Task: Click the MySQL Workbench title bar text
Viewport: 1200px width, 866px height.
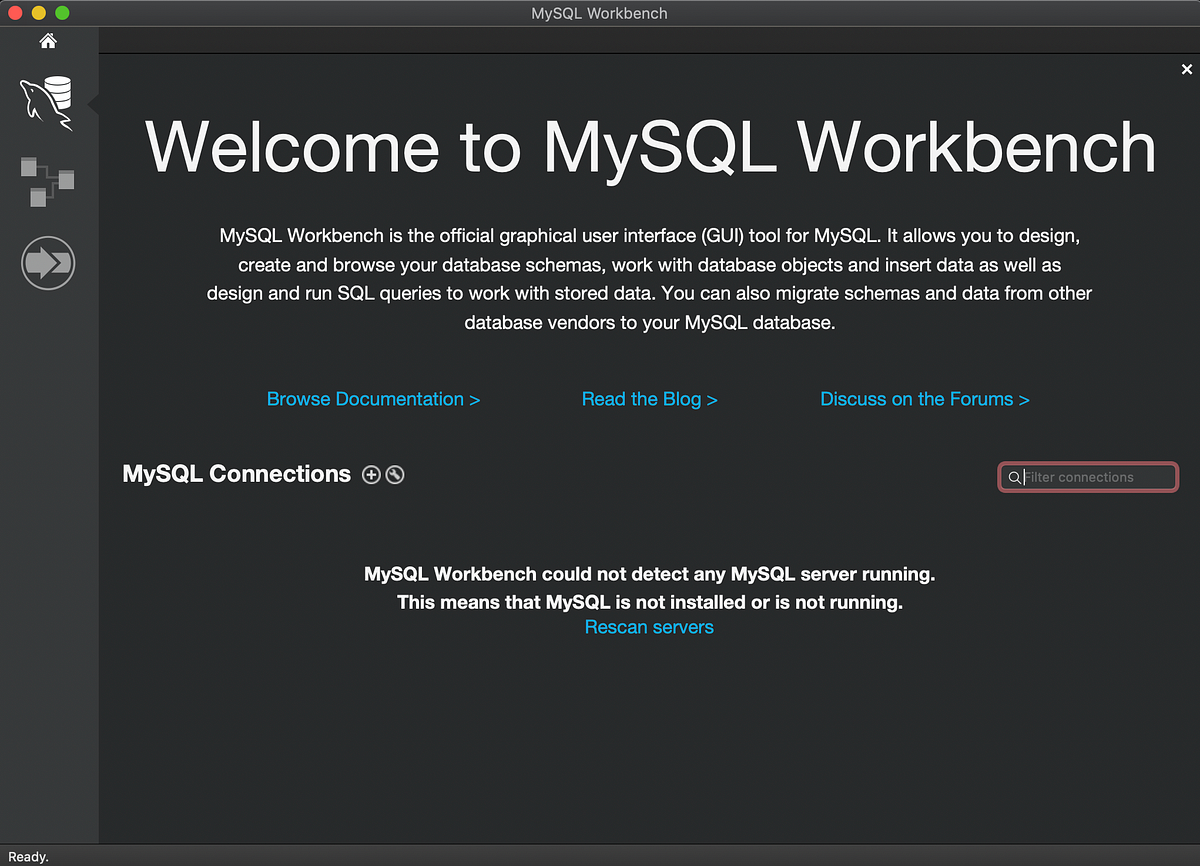Action: [x=599, y=13]
